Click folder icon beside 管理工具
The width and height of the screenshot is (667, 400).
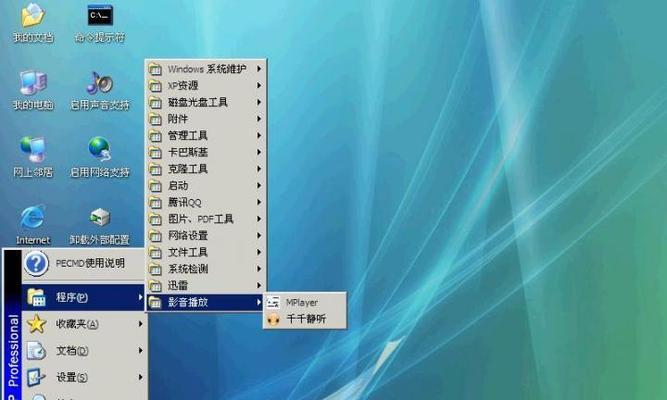[x=155, y=136]
